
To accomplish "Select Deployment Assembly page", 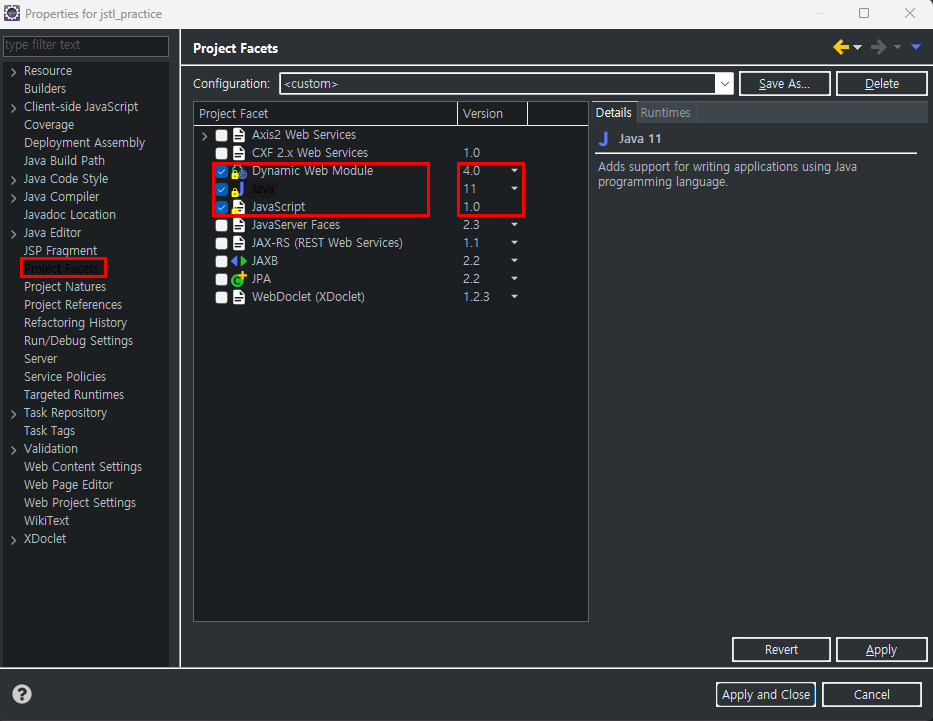I will click(84, 143).
